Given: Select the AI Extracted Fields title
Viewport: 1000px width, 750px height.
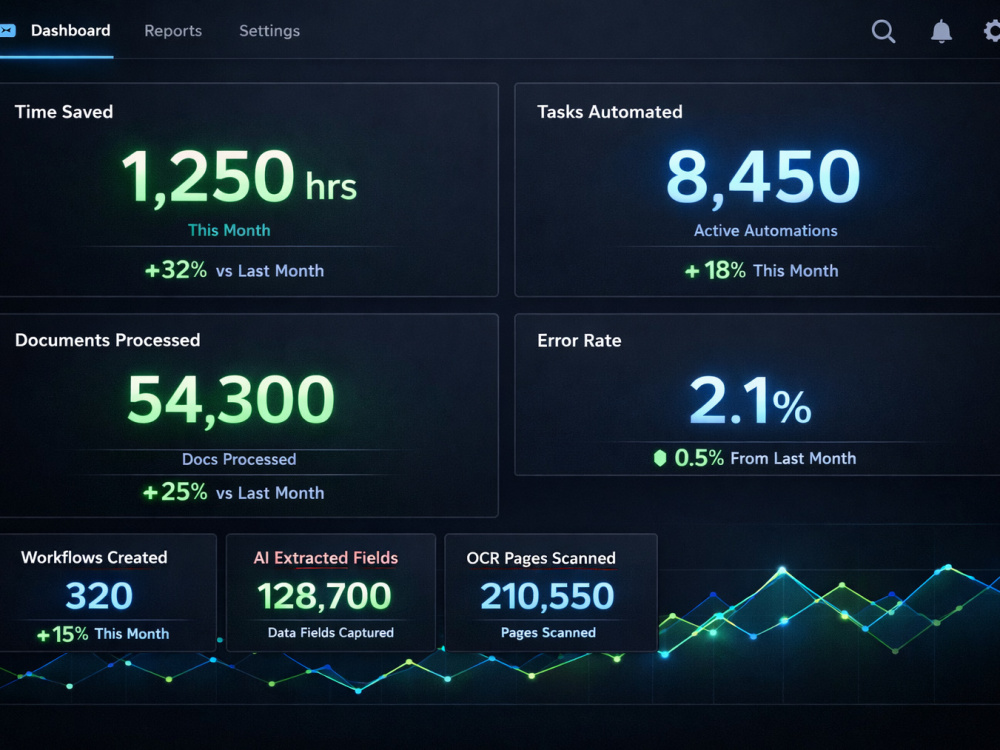Looking at the screenshot, I should point(326,558).
